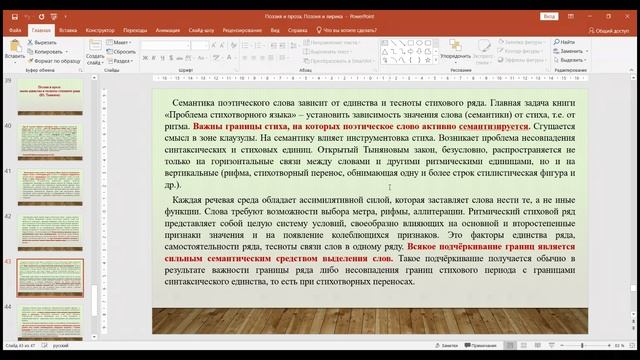Click the Общий доступ share button

point(609,31)
